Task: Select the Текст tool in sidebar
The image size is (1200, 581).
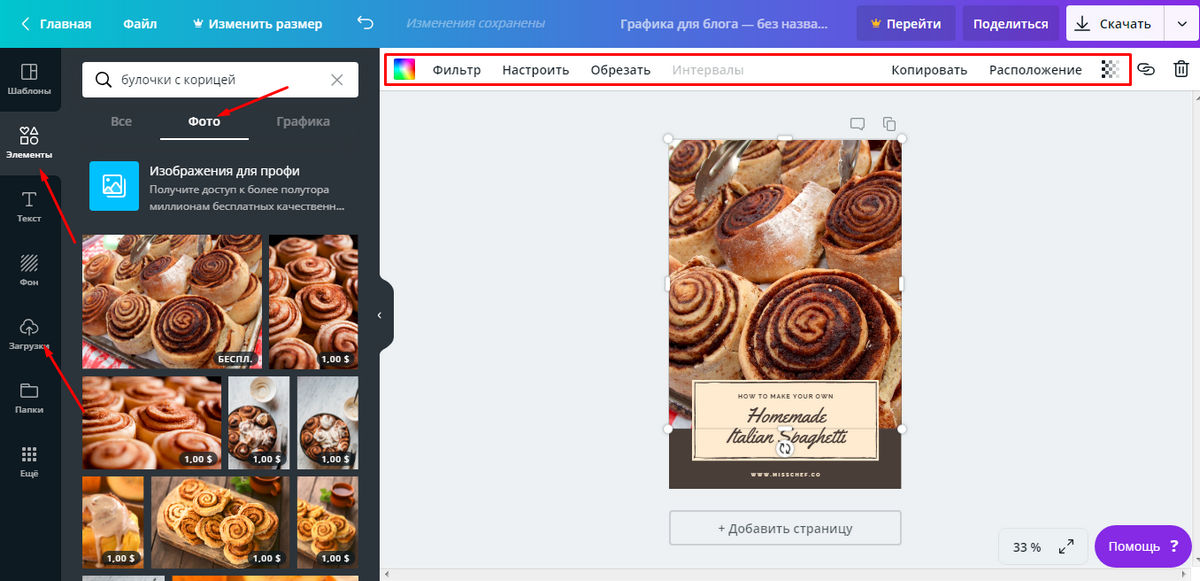Action: pos(29,207)
